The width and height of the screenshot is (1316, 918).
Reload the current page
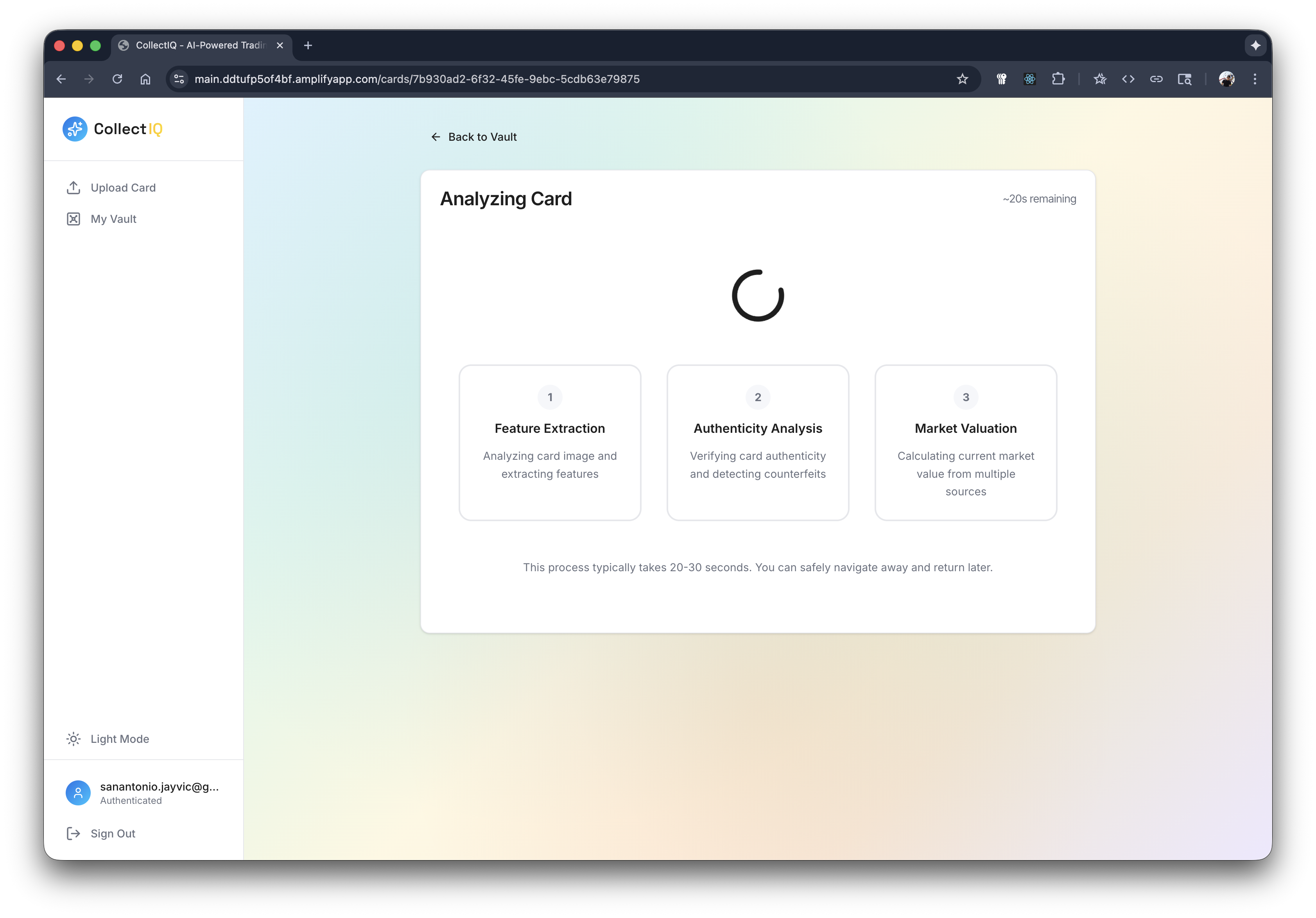[118, 79]
